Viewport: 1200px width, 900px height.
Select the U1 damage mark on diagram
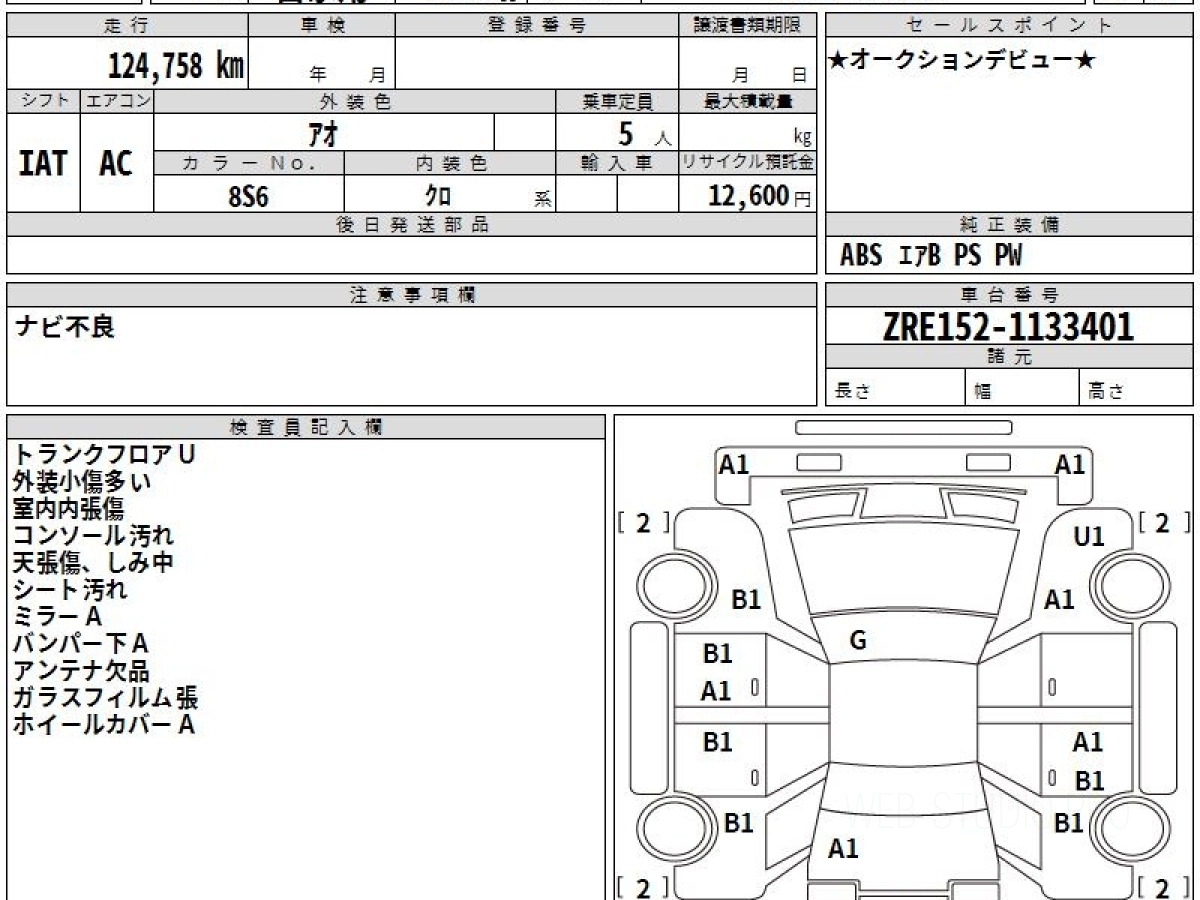pyautogui.click(x=1089, y=537)
